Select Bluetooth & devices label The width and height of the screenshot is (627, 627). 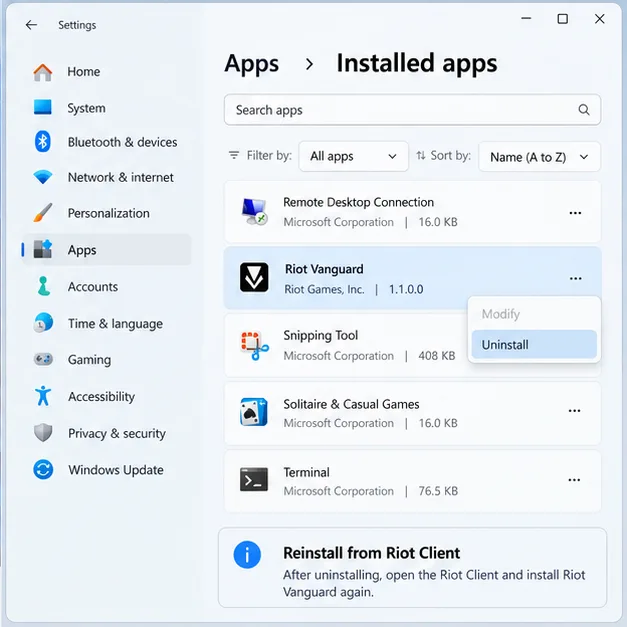click(122, 142)
